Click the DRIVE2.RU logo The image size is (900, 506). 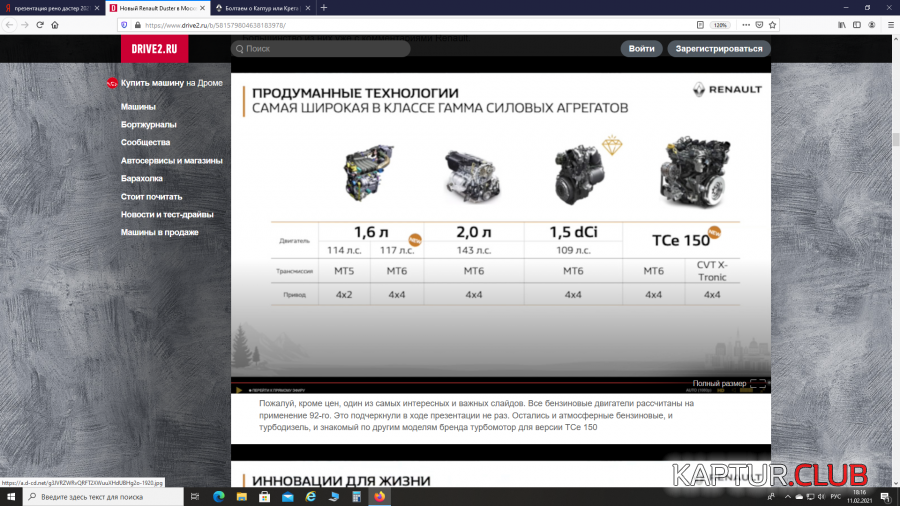[x=154, y=49]
